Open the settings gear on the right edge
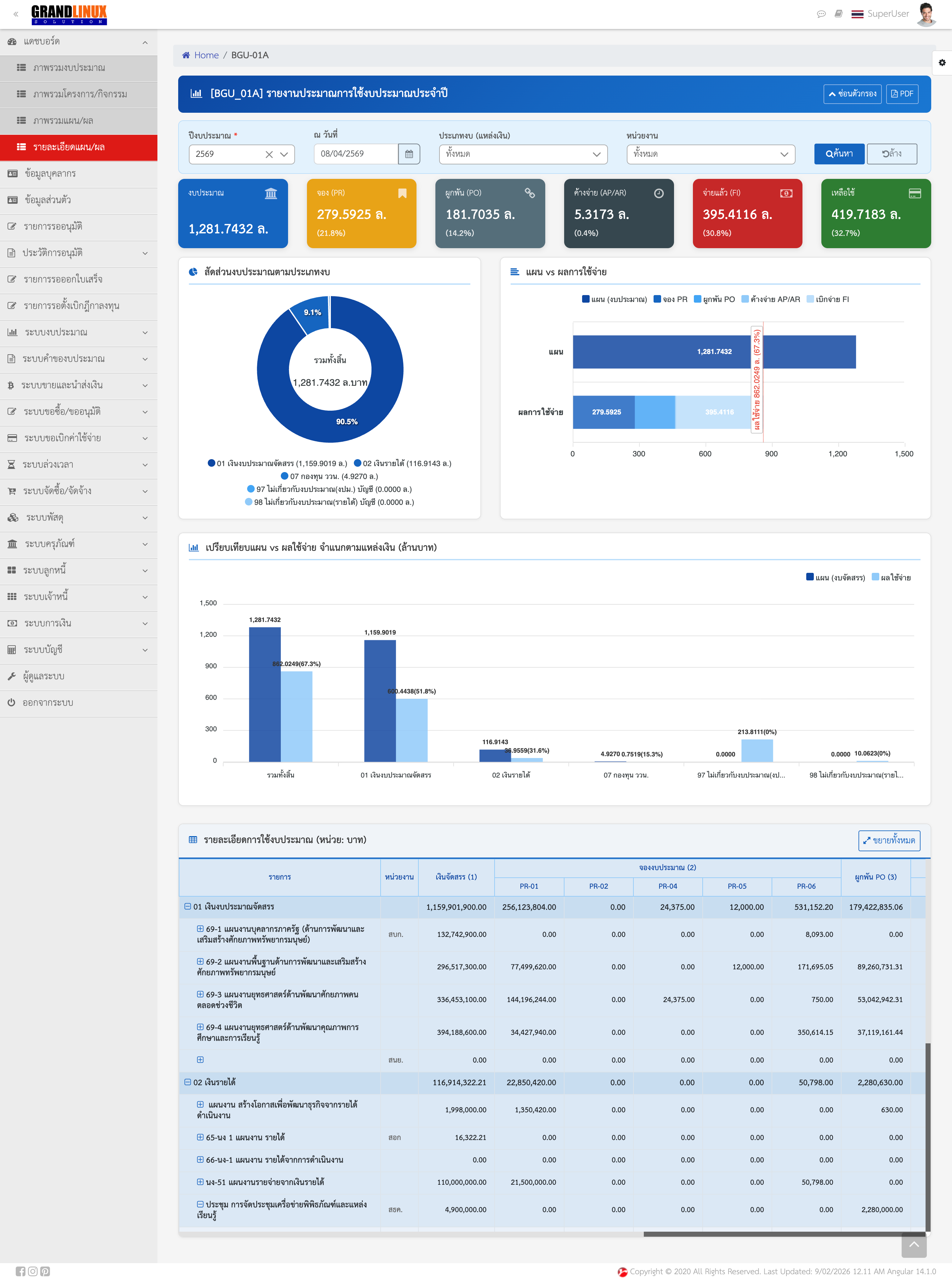 coord(942,62)
